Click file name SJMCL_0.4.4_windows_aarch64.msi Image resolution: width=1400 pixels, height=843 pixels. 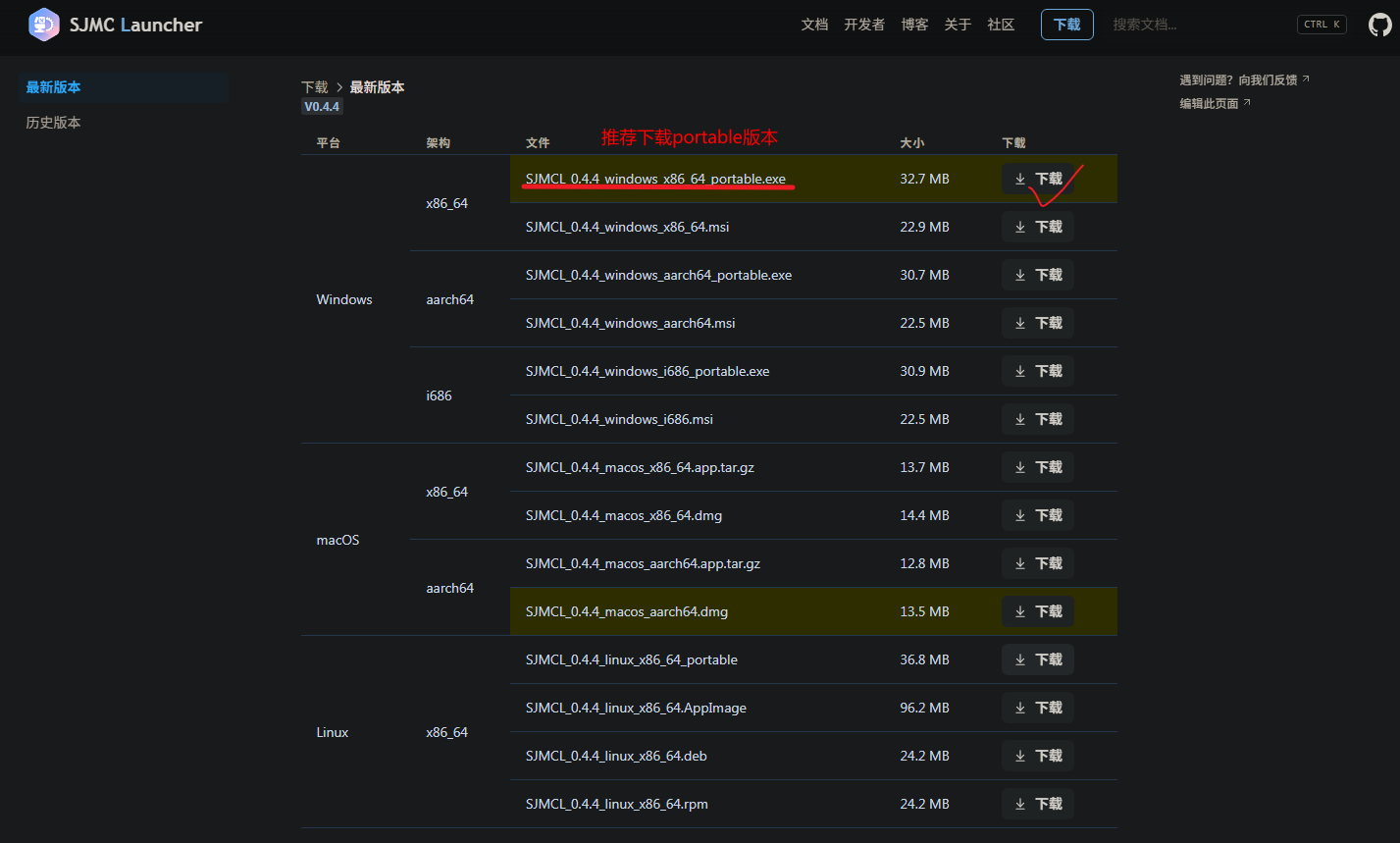[630, 323]
